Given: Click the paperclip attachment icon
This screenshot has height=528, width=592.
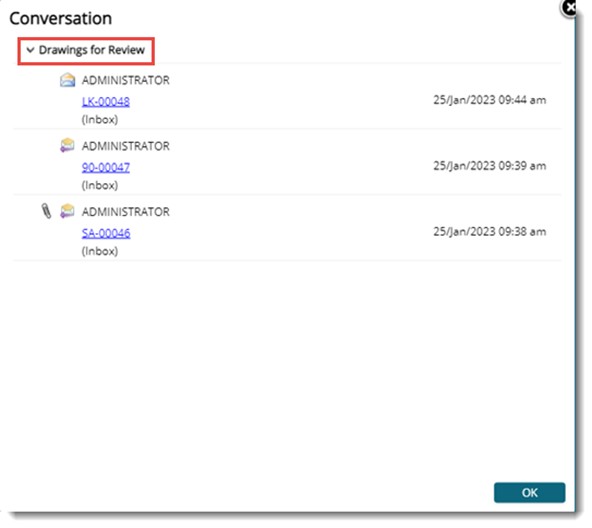Looking at the screenshot, I should click(x=46, y=211).
